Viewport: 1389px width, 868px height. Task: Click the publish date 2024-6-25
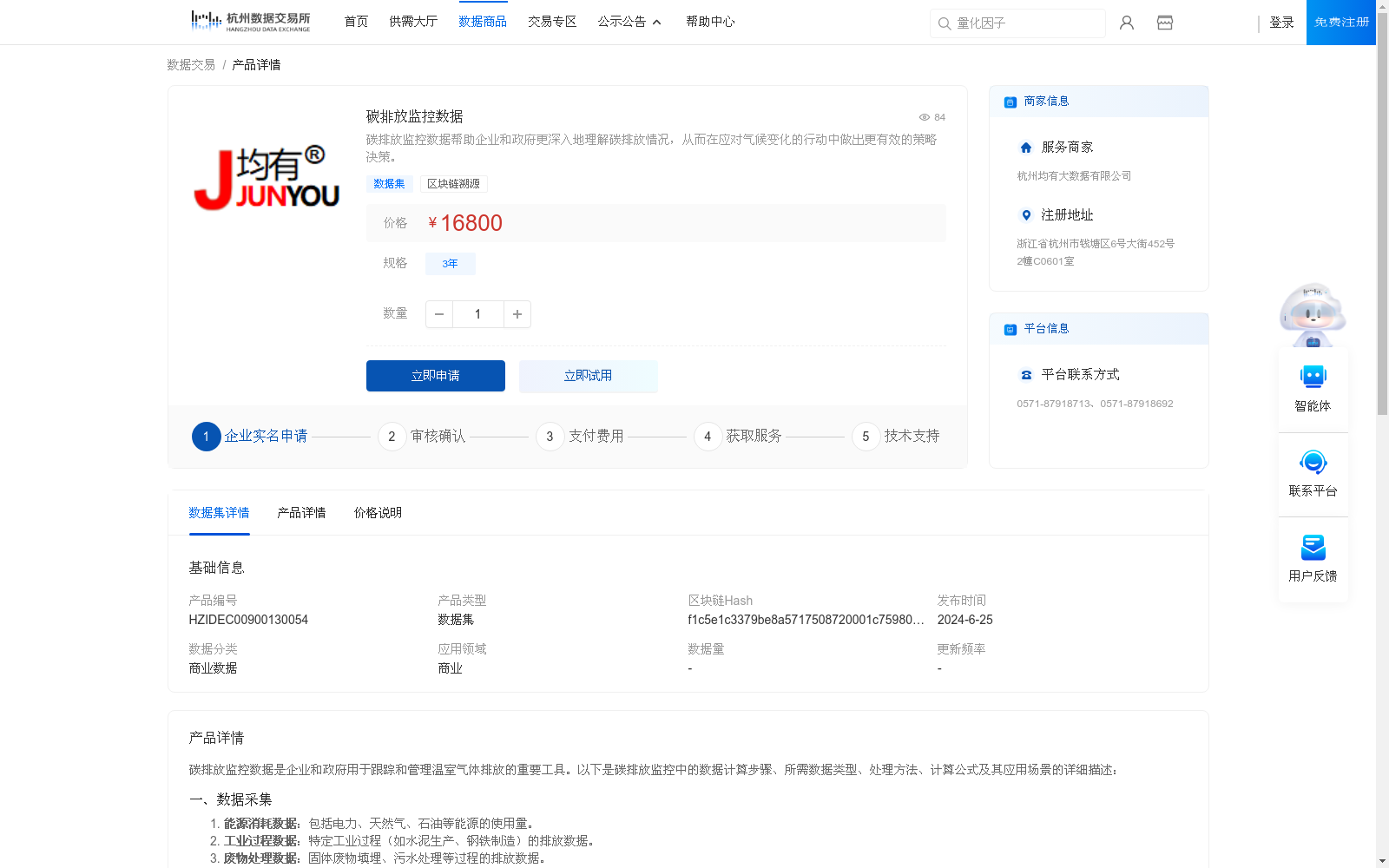pyautogui.click(x=964, y=620)
